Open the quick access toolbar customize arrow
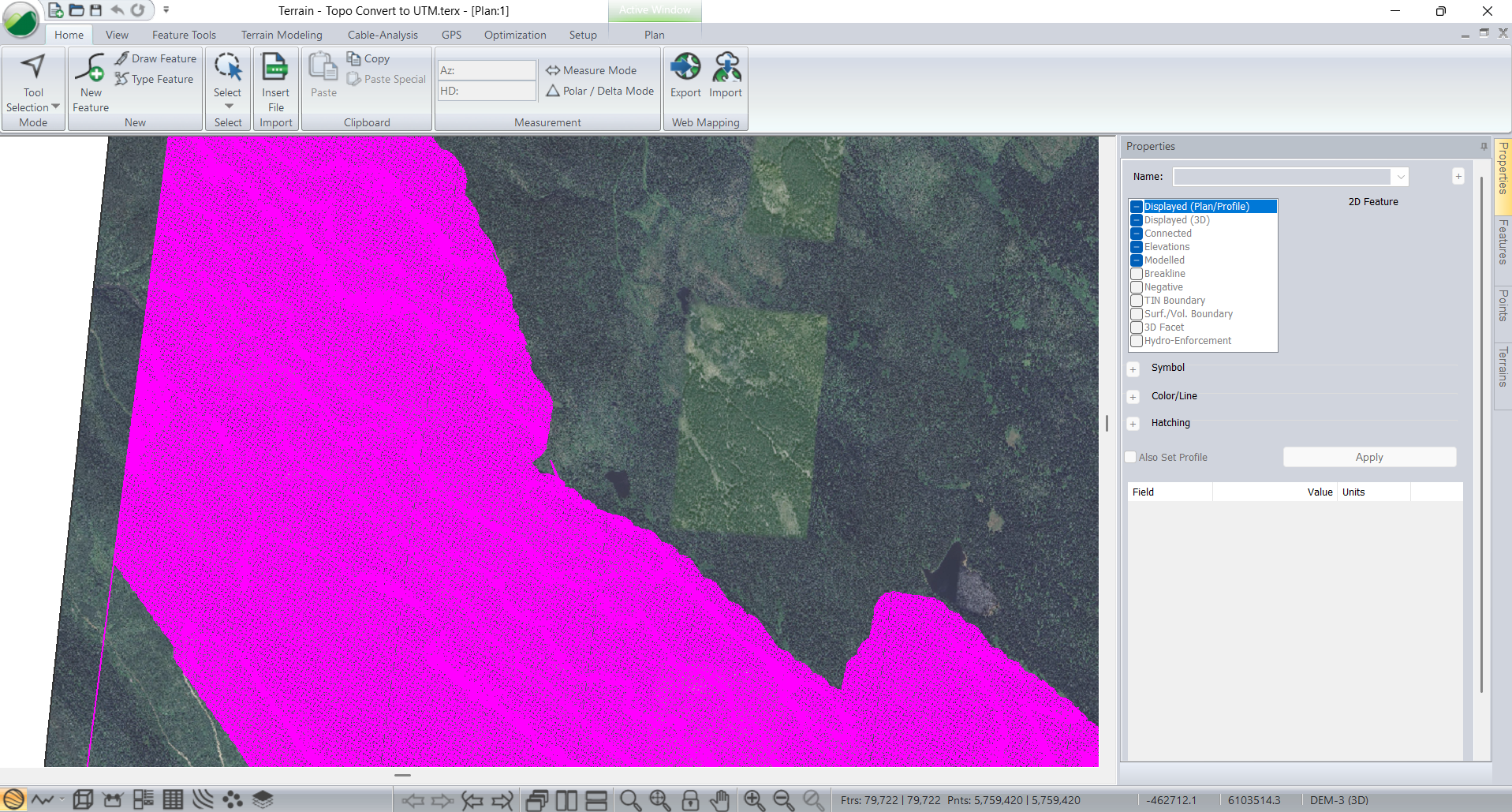Image resolution: width=1512 pixels, height=812 pixels. [x=166, y=10]
